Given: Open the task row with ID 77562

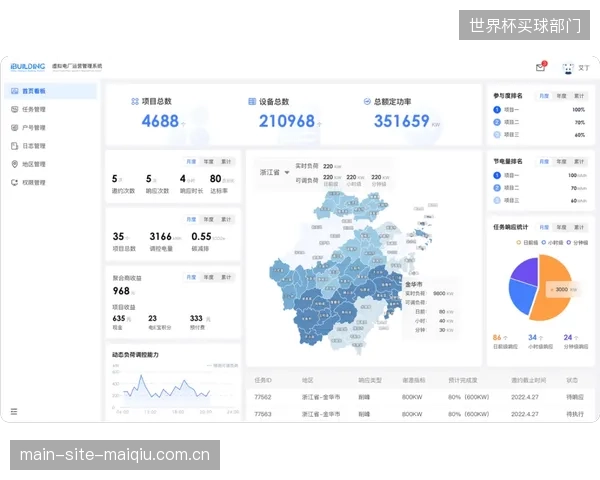Looking at the screenshot, I should 420,397.
